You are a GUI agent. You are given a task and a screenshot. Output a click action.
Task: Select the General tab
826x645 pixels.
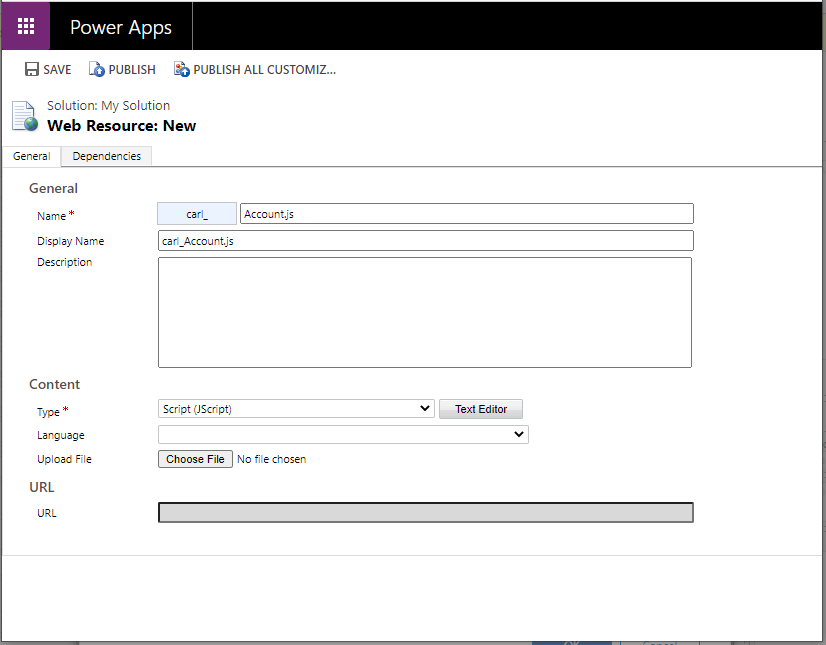click(x=31, y=156)
